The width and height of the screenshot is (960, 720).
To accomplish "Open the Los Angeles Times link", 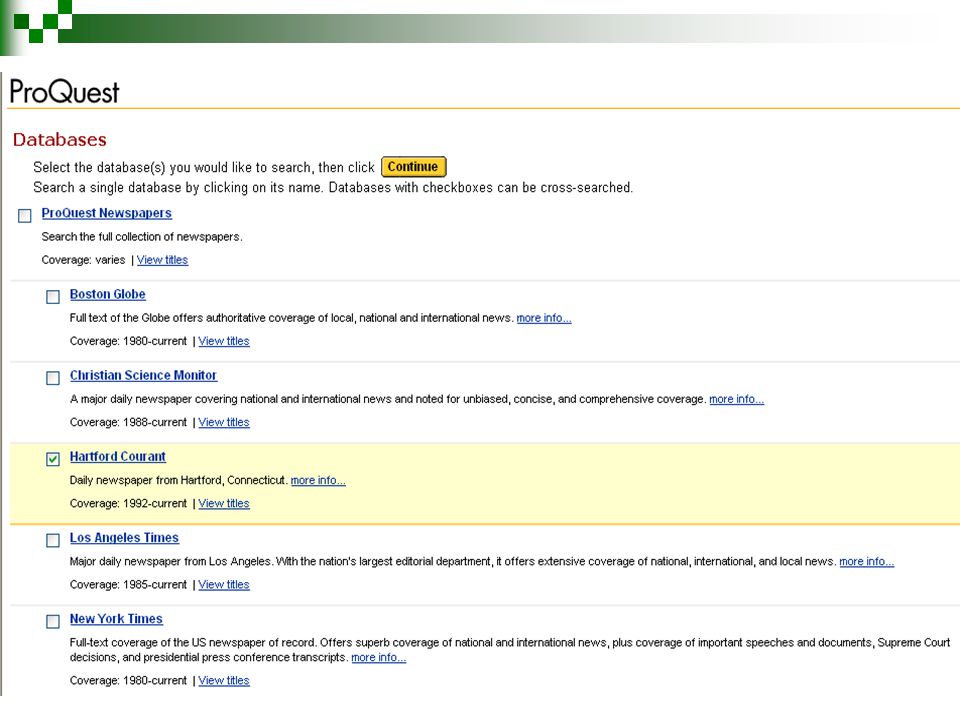I will pyautogui.click(x=124, y=538).
